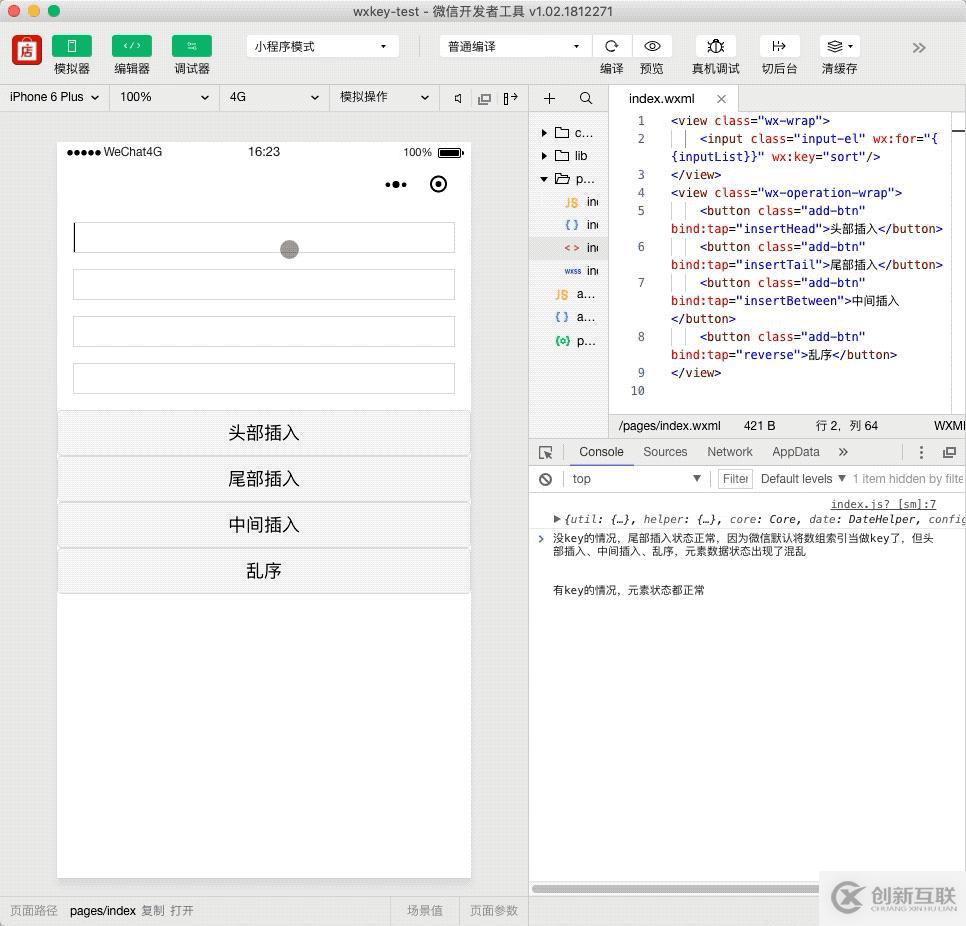Switch to the Network tab
Screen dimensions: 966x926
[729, 452]
